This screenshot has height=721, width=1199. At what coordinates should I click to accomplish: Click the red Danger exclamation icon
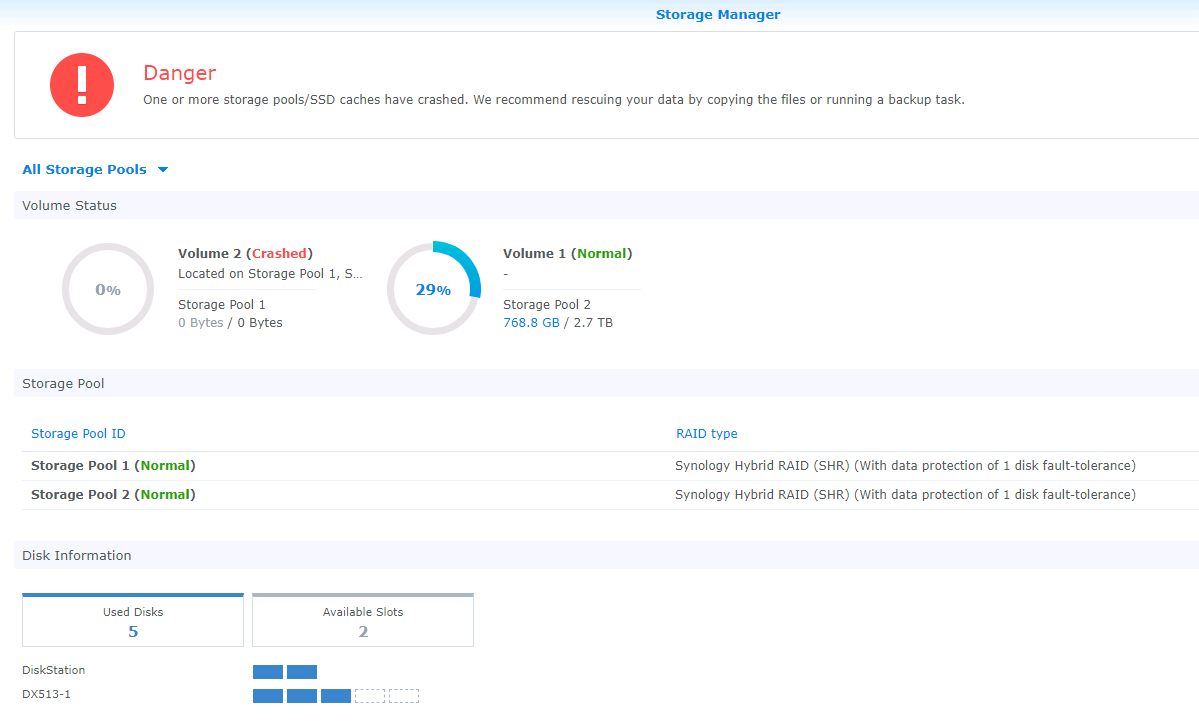[82, 85]
